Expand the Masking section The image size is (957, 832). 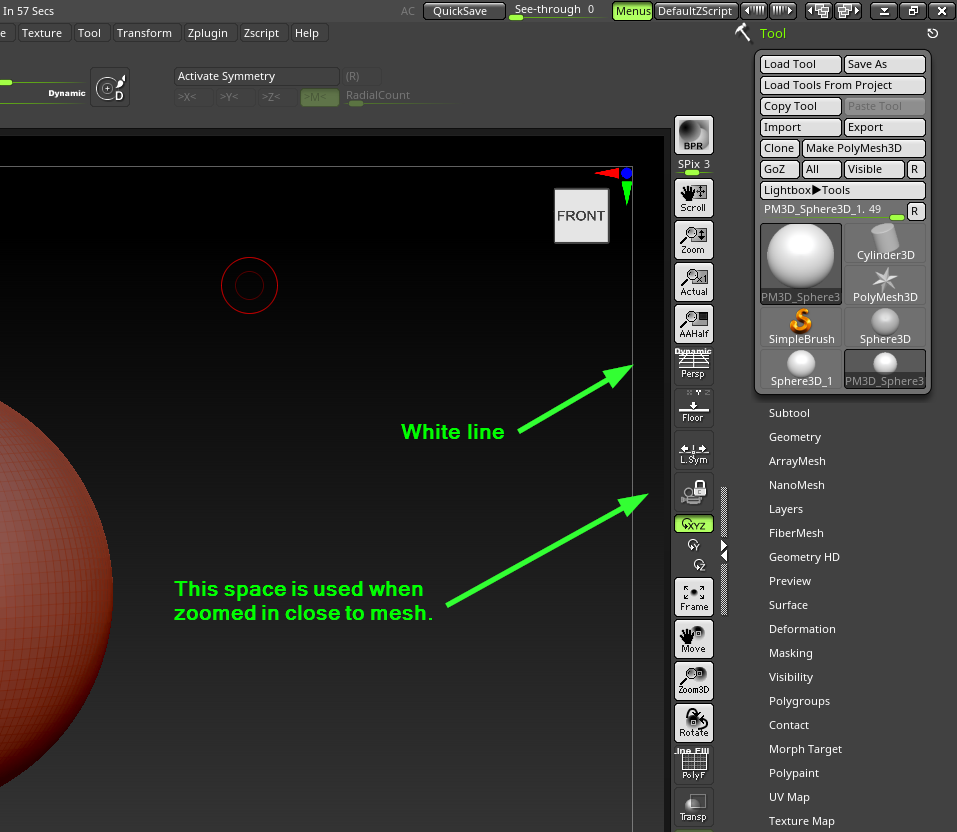pyautogui.click(x=790, y=653)
